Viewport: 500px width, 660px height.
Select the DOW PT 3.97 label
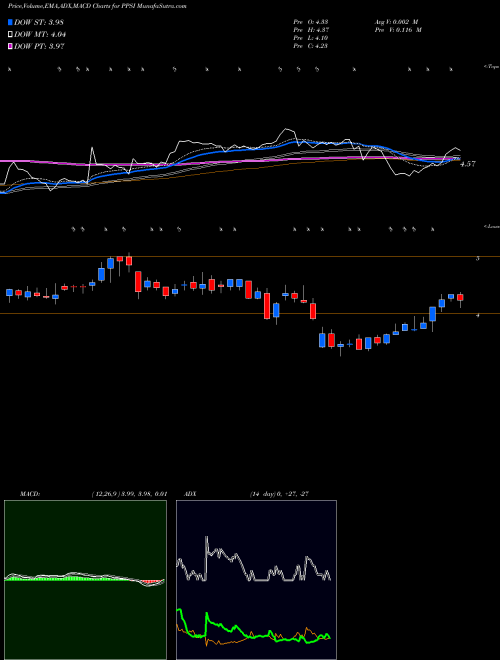(x=39, y=46)
